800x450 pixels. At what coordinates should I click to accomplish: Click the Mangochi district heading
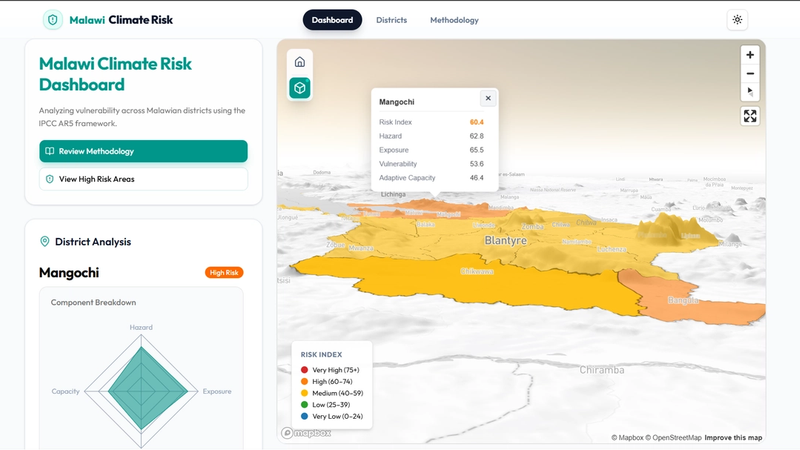(x=69, y=272)
